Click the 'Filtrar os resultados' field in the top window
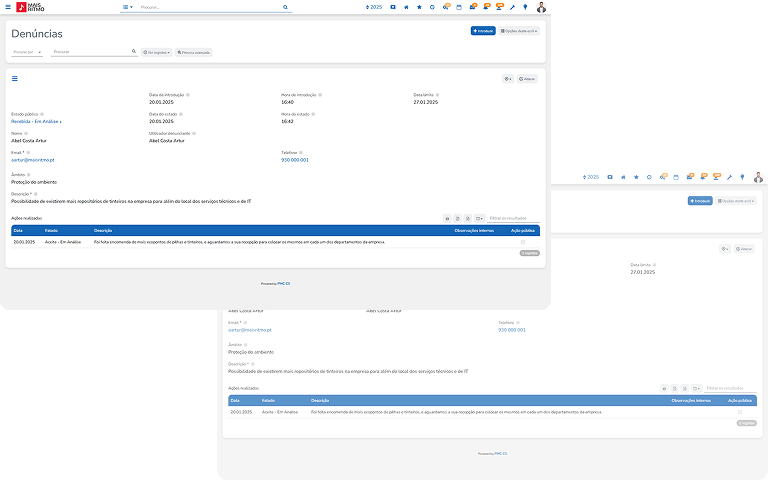 coord(512,218)
